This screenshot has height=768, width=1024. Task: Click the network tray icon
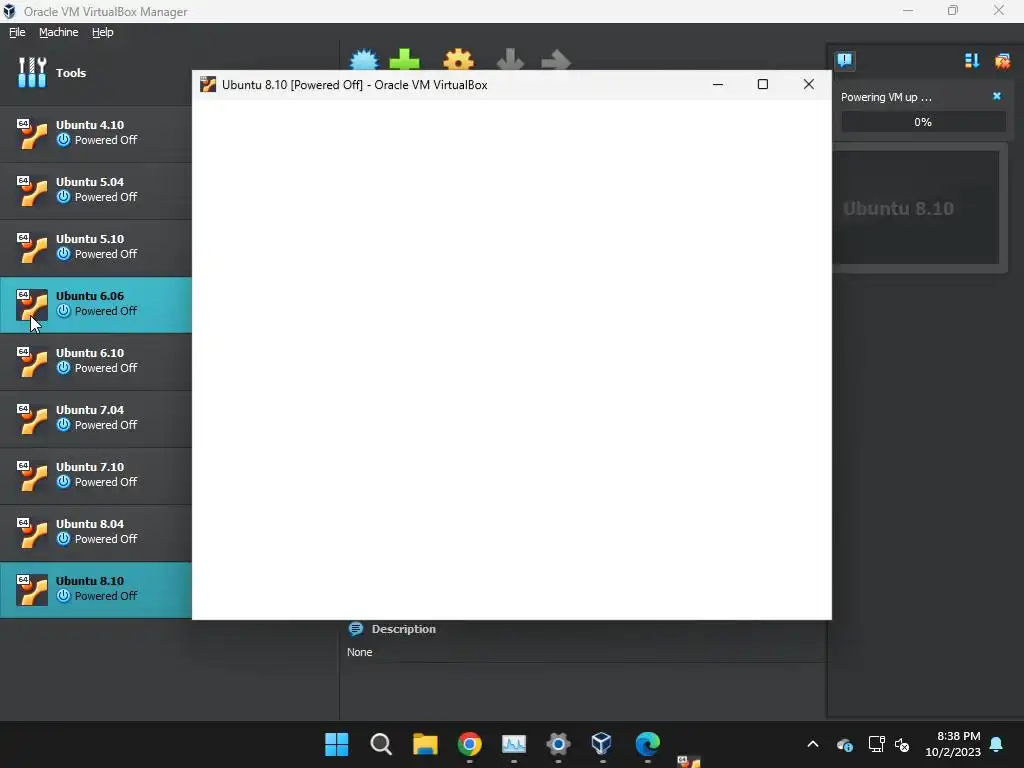coord(876,744)
